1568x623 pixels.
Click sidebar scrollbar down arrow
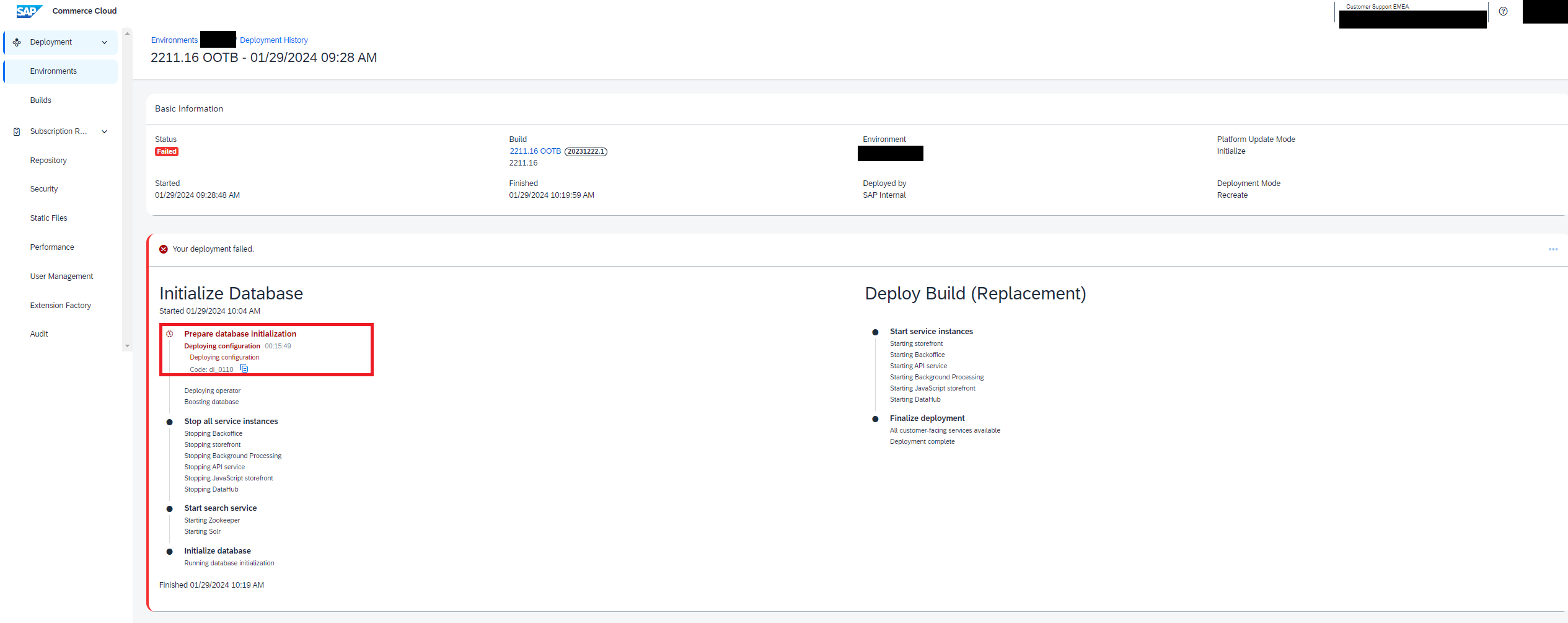point(127,346)
